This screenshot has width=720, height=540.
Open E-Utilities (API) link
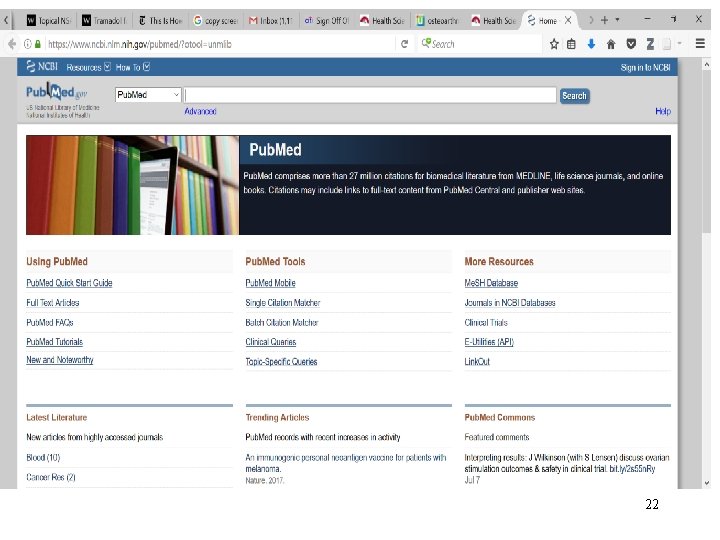coord(489,342)
